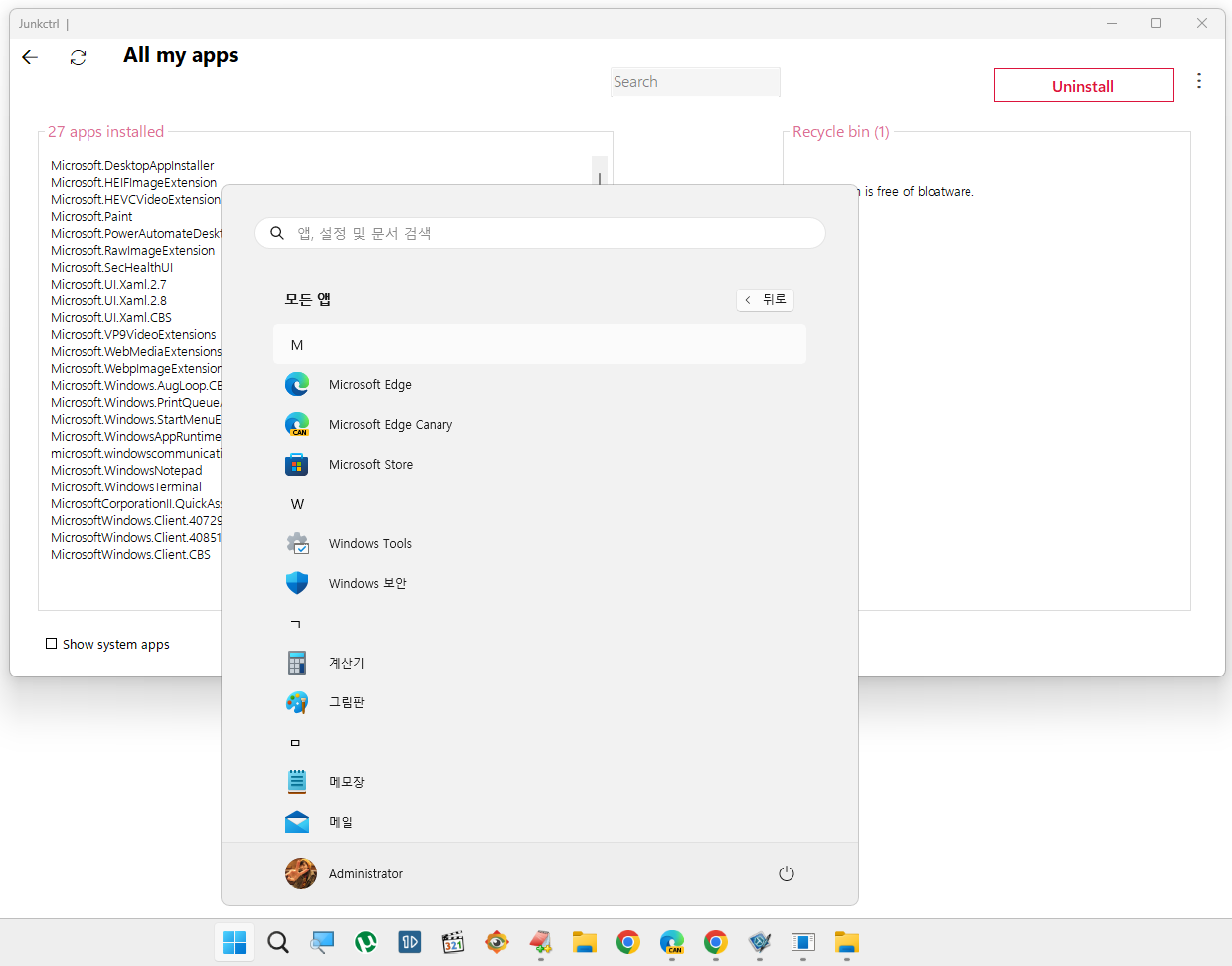Click the installed apps list scrollbar

pyautogui.click(x=600, y=171)
